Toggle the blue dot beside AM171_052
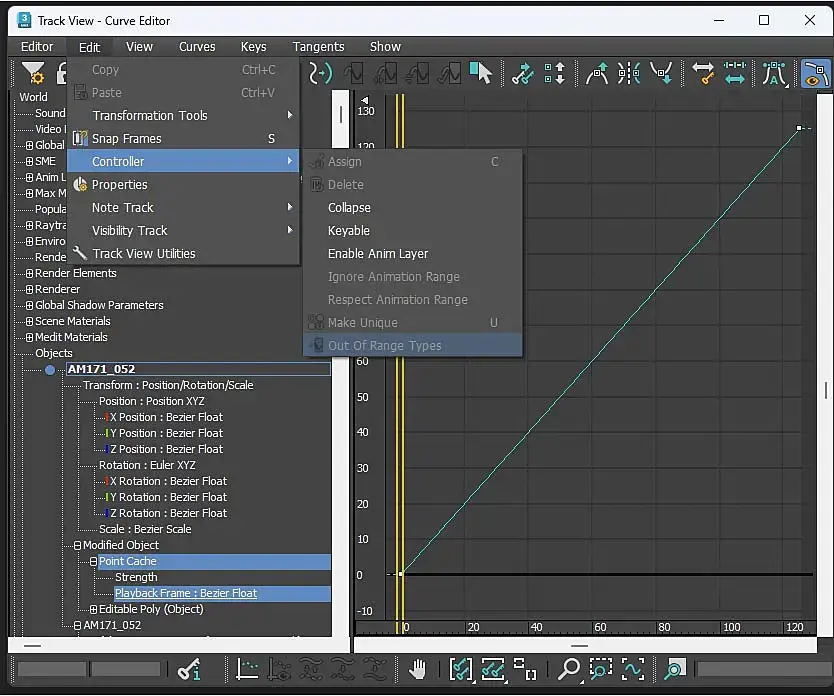This screenshot has height=696, width=834. (x=50, y=370)
